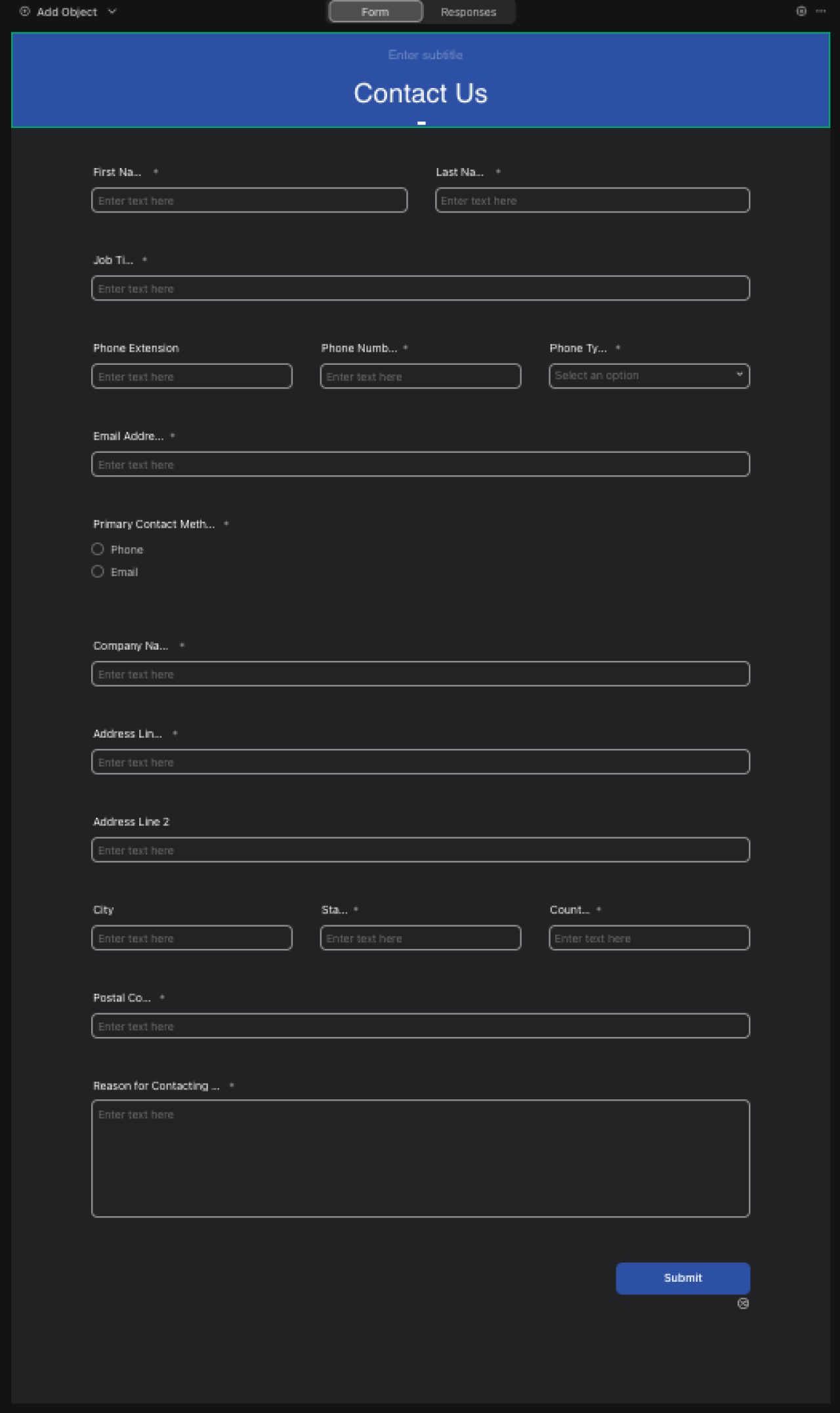Open the Phone Type dropdown
Screen dimensions: 840x1413
[649, 376]
